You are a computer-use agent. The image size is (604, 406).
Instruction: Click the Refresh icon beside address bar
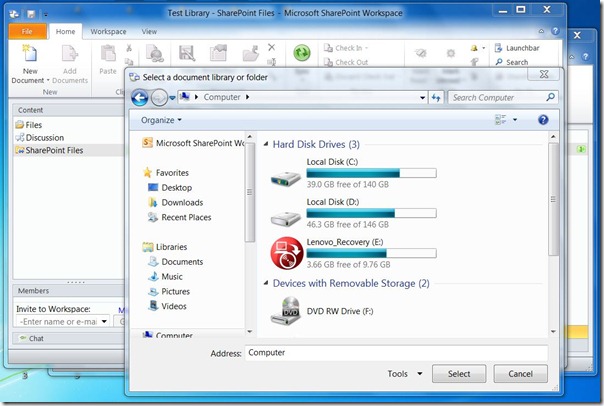[436, 97]
